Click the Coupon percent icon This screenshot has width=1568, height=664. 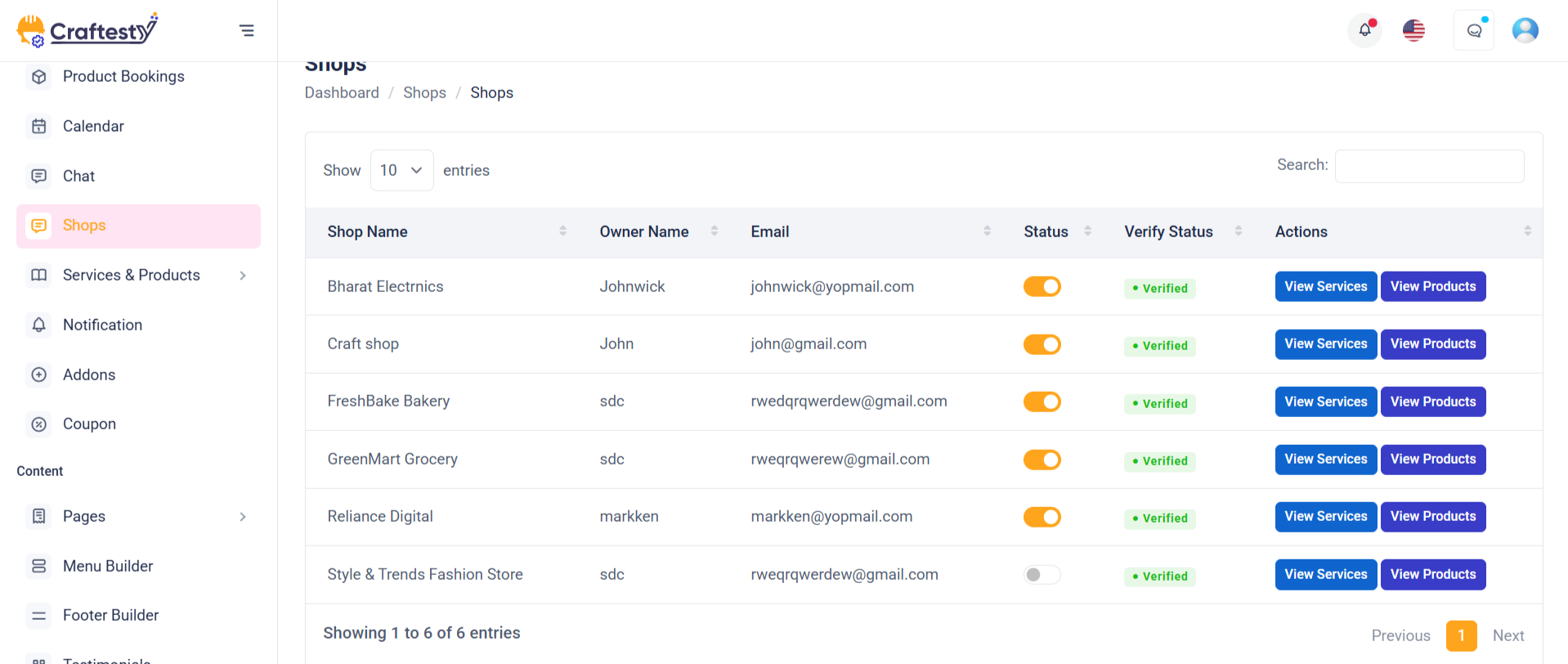coord(38,424)
